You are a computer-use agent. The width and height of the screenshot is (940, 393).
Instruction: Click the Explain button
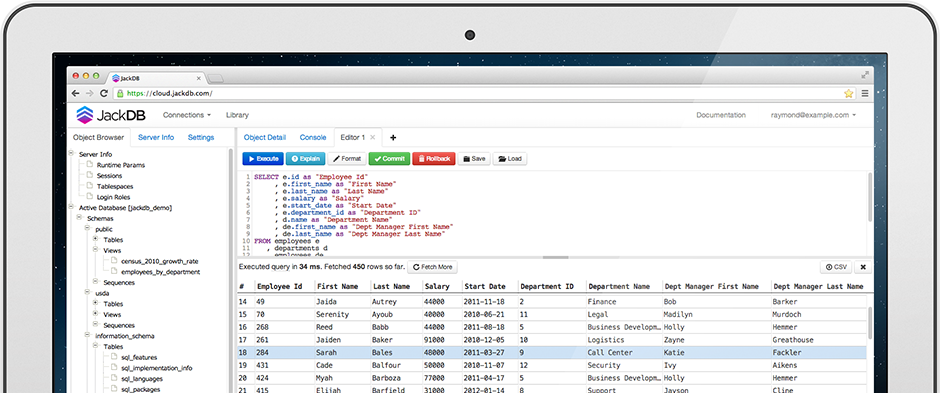[x=306, y=159]
